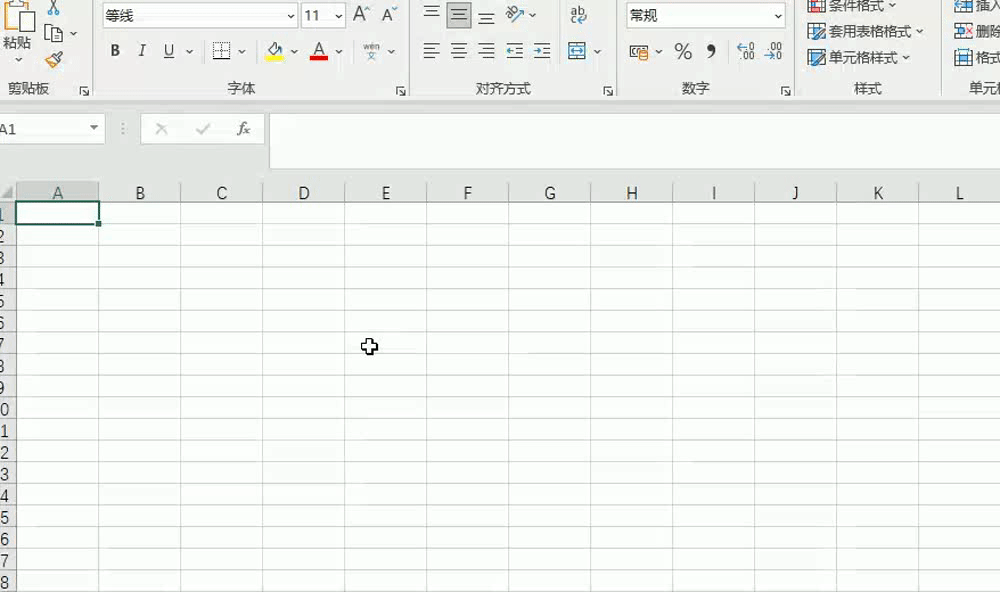Open number format box showing 常规

click(x=706, y=15)
